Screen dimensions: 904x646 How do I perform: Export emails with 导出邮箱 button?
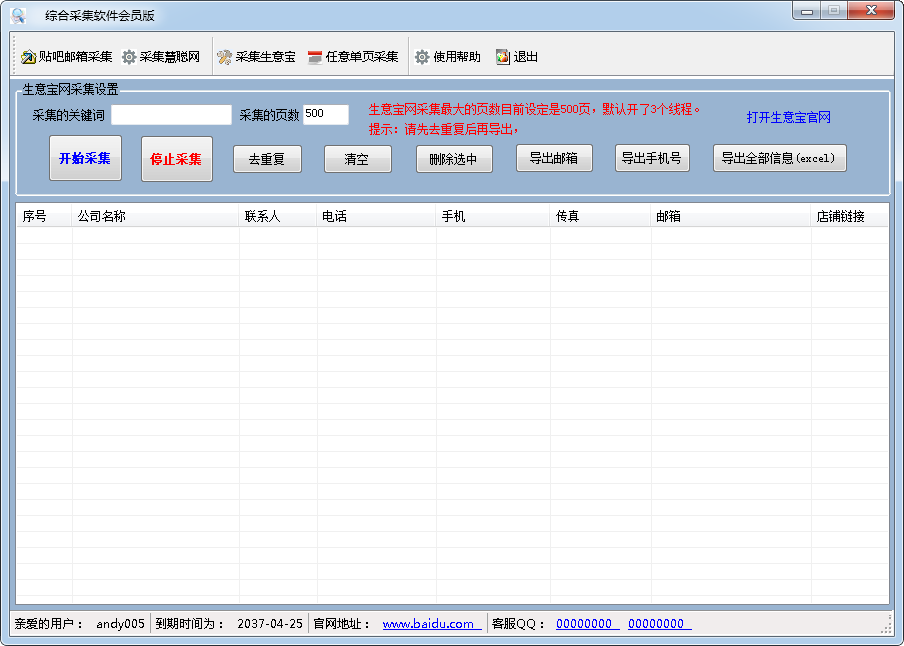(554, 158)
